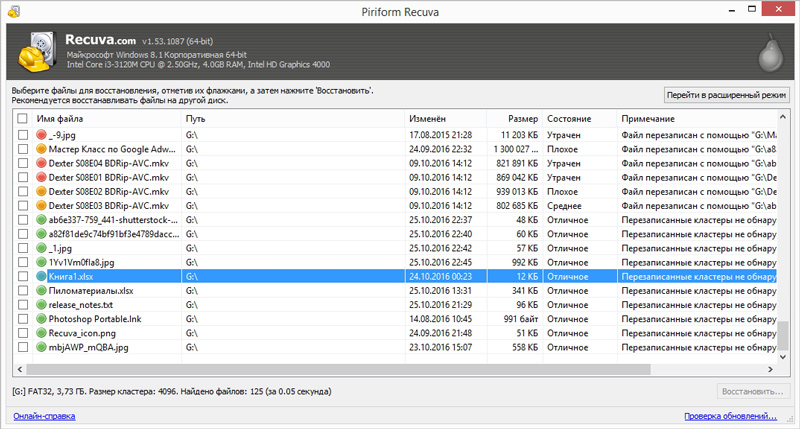Sort by the Состояние column header
800x429 pixels.
[580, 118]
